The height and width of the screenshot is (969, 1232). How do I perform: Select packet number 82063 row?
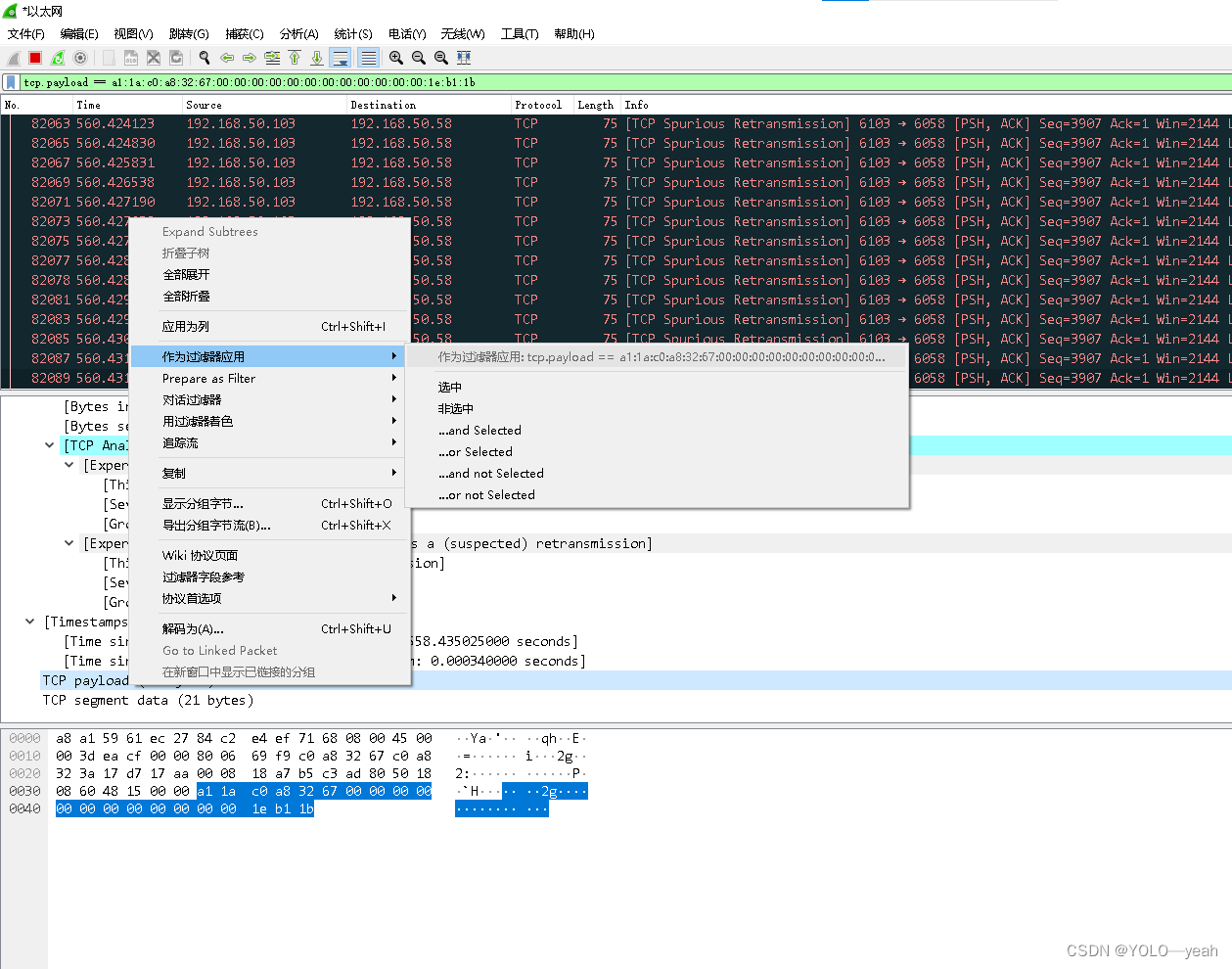pyautogui.click(x=616, y=124)
